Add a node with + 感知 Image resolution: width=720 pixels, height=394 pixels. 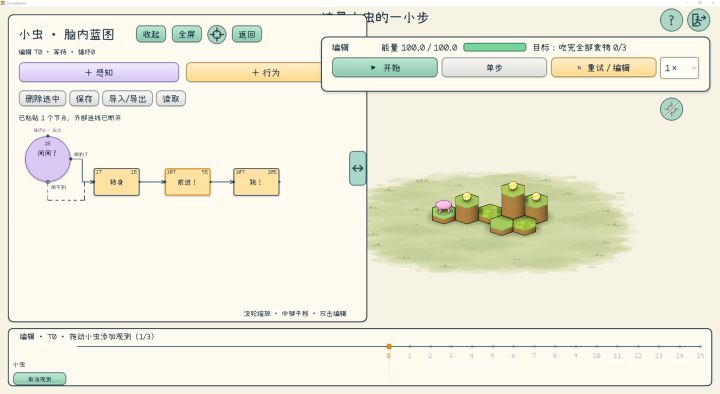pyautogui.click(x=99, y=73)
